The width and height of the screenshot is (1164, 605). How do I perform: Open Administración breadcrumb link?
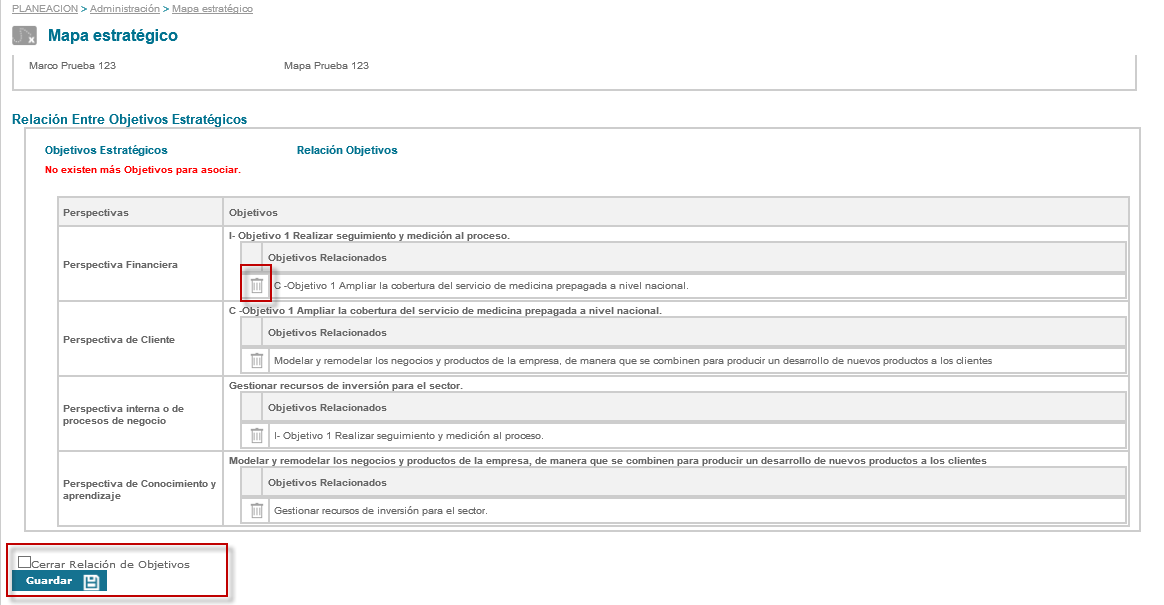(125, 9)
